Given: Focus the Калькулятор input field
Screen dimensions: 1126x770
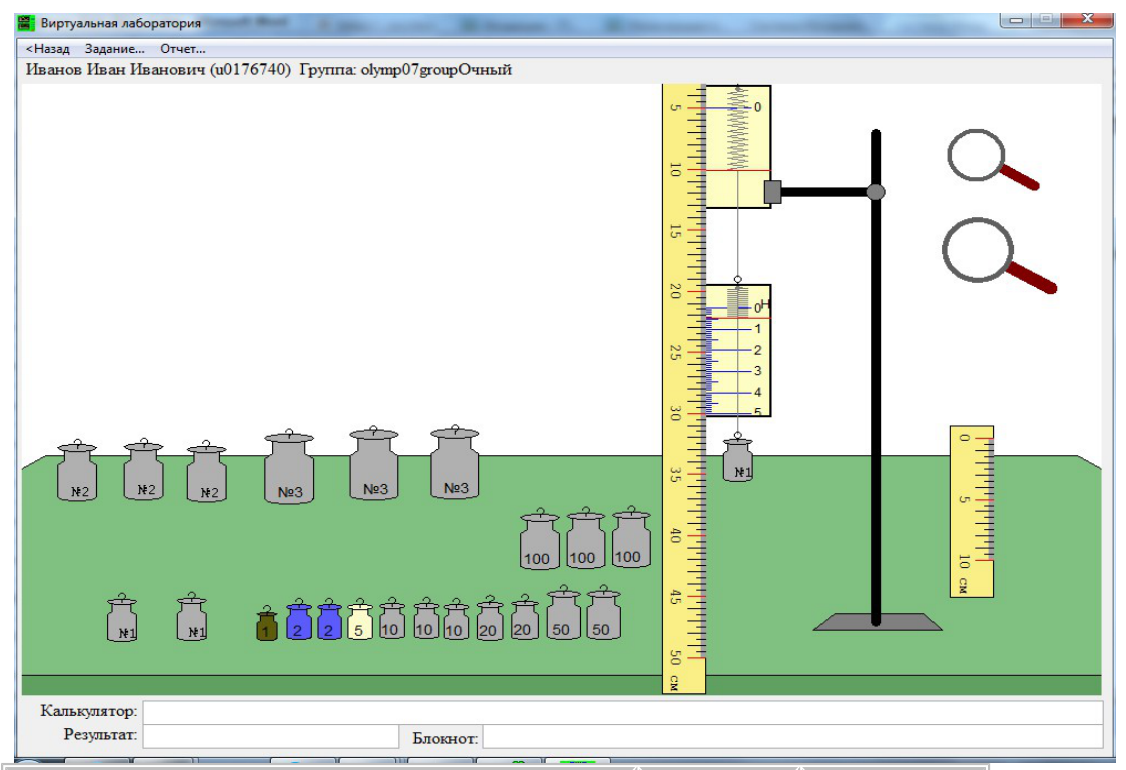Looking at the screenshot, I should click(623, 712).
